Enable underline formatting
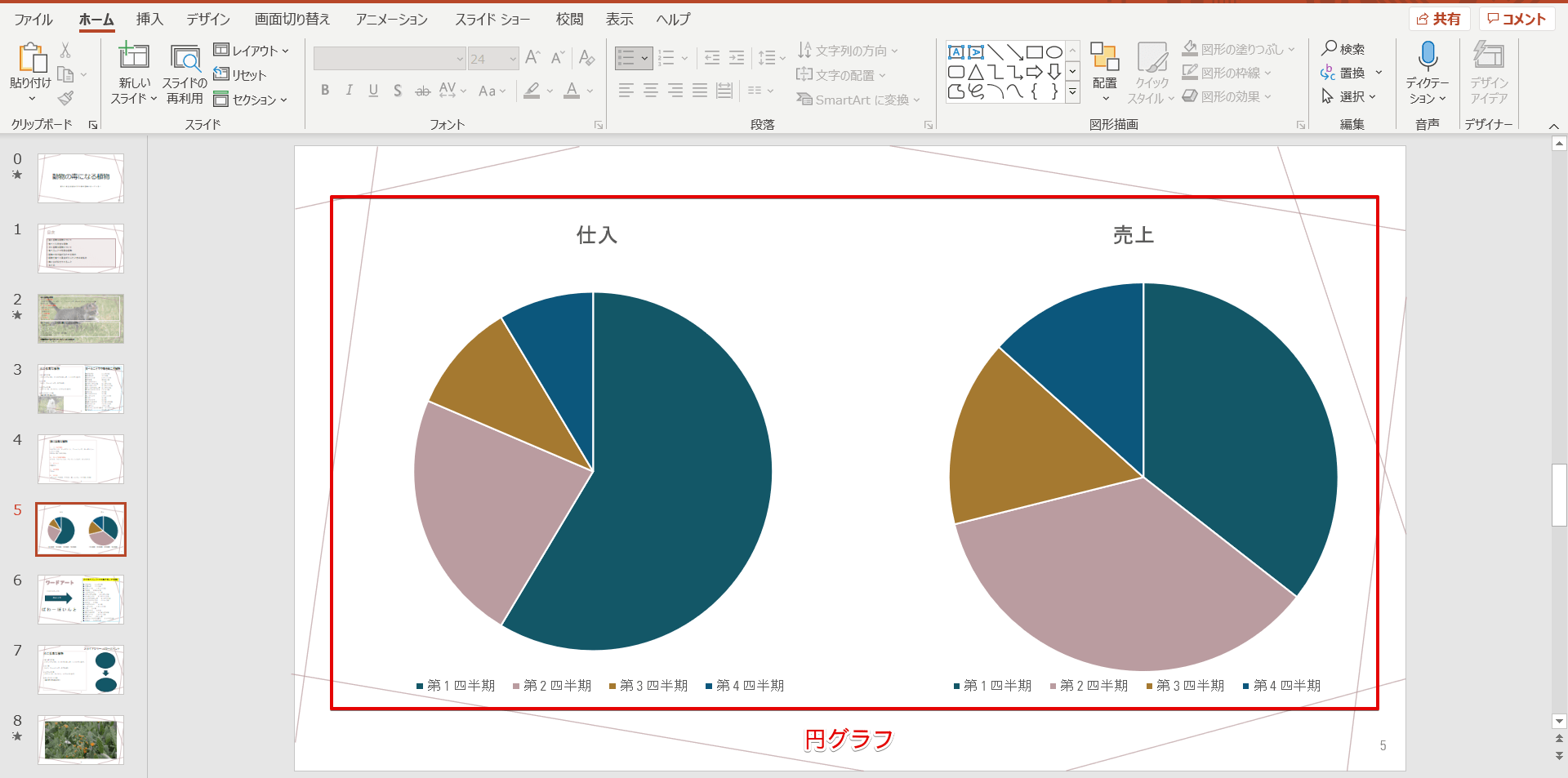This screenshot has width=1568, height=778. 373,91
